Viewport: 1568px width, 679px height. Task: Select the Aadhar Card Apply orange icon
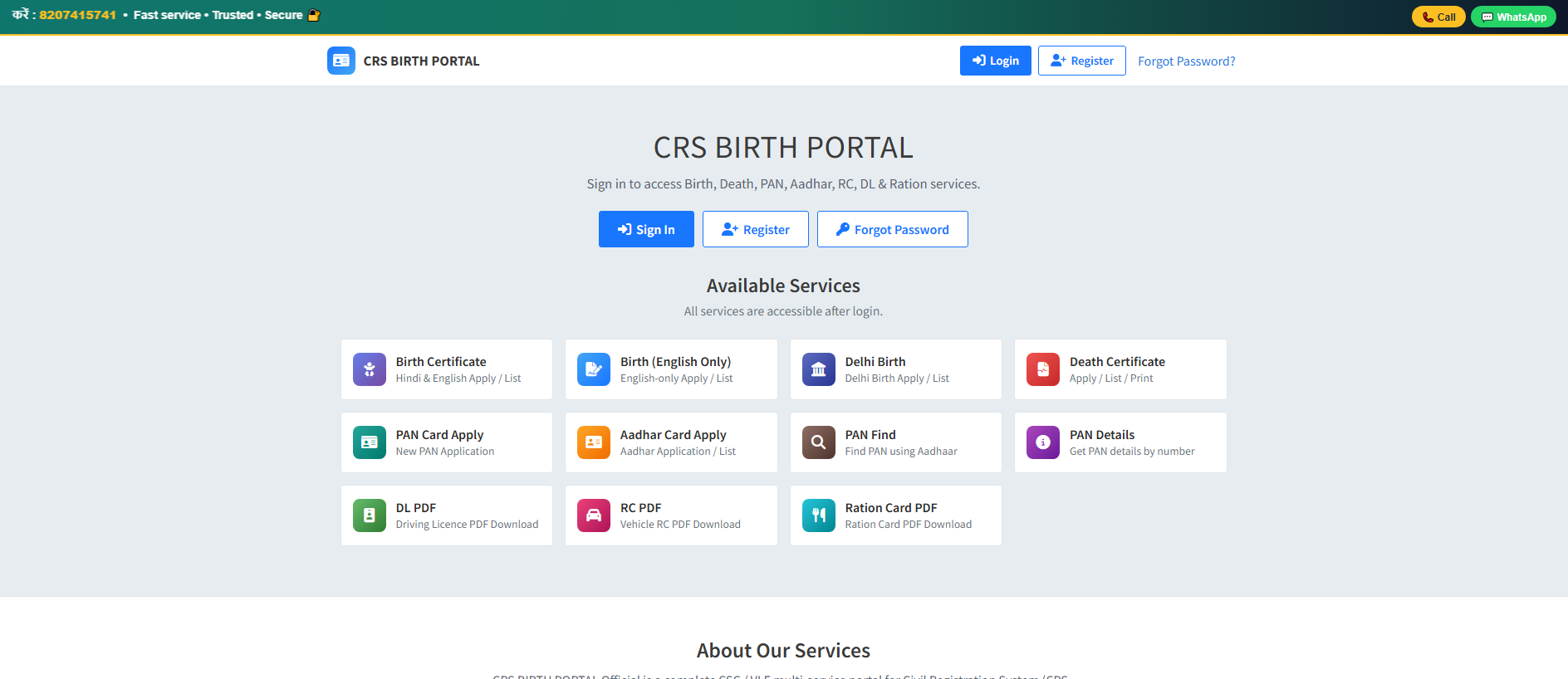594,442
